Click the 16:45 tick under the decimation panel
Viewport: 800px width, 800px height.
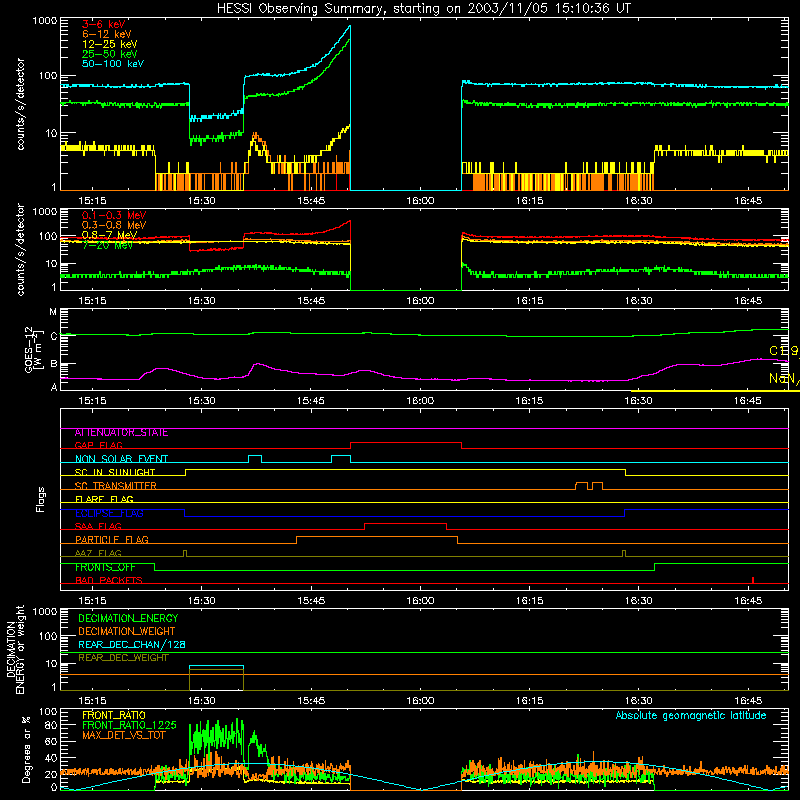748,701
